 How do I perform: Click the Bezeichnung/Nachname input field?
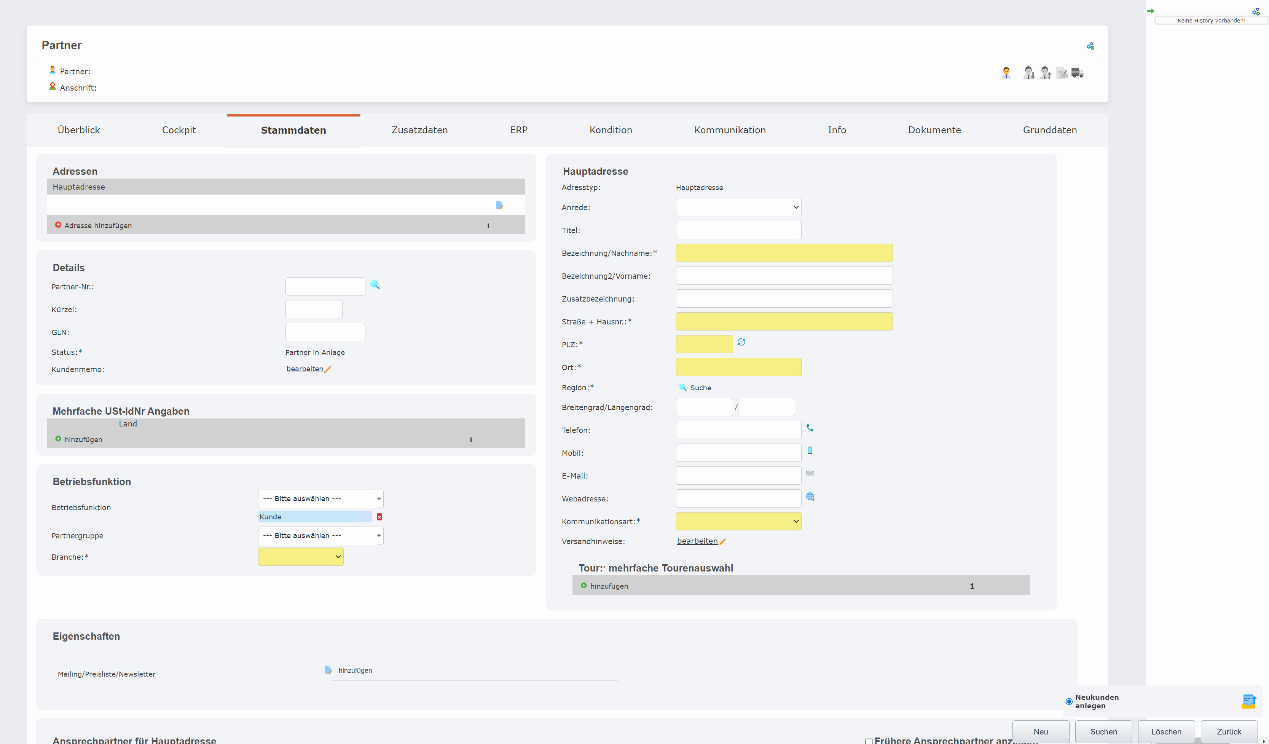tap(784, 253)
